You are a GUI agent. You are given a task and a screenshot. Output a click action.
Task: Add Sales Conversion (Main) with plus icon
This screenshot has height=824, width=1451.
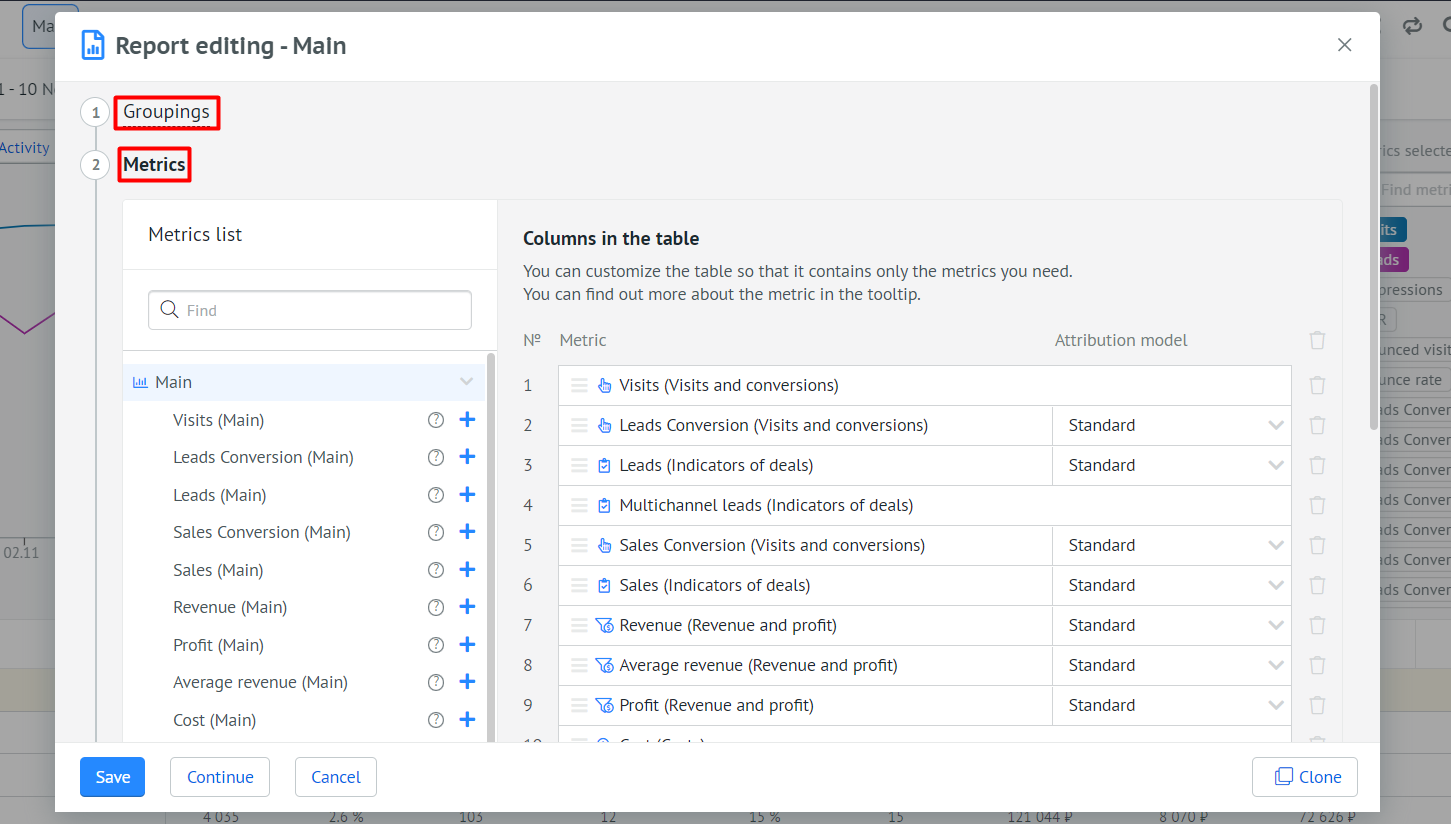[x=467, y=532]
